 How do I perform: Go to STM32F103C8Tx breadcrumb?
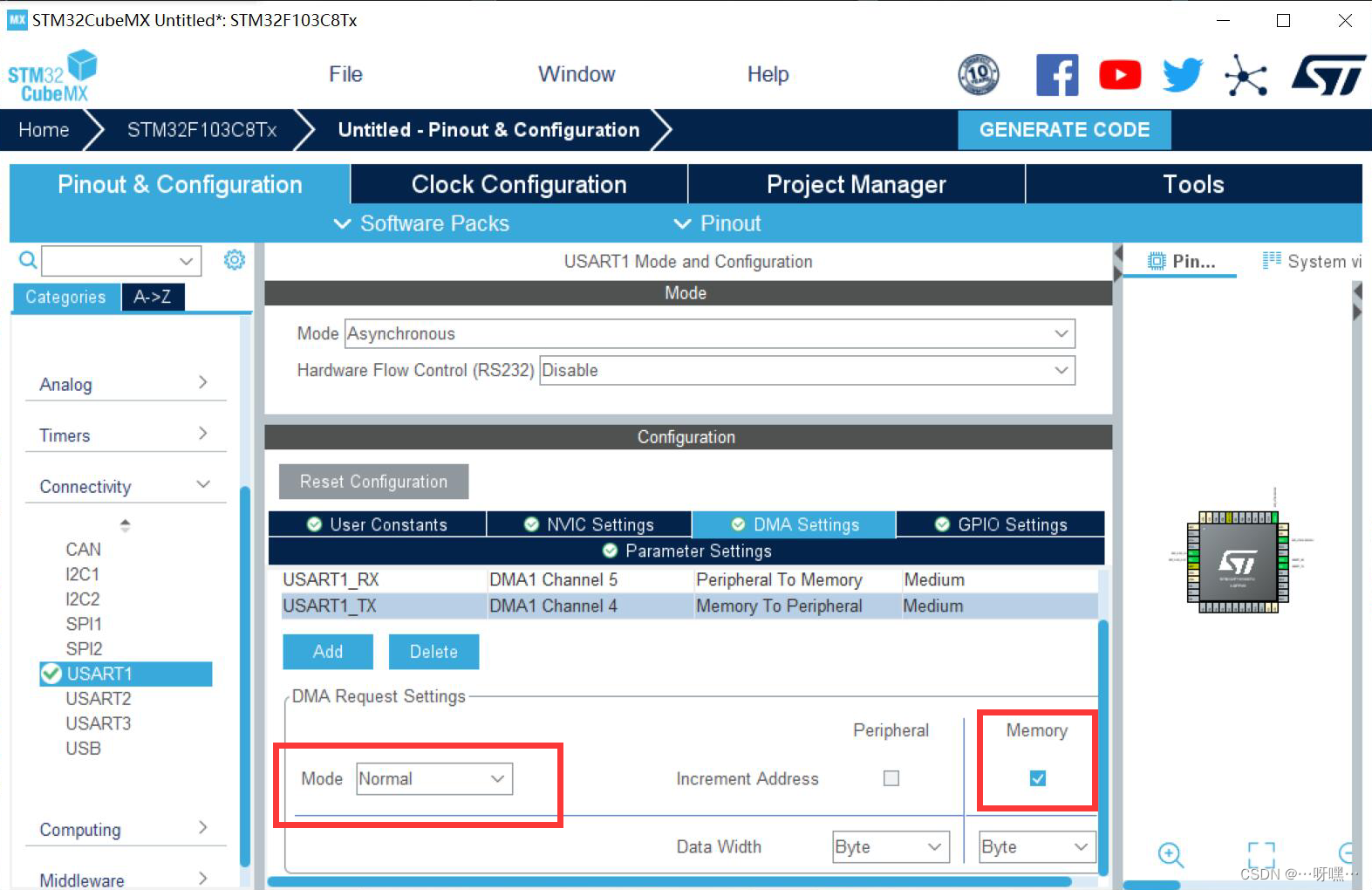click(201, 130)
